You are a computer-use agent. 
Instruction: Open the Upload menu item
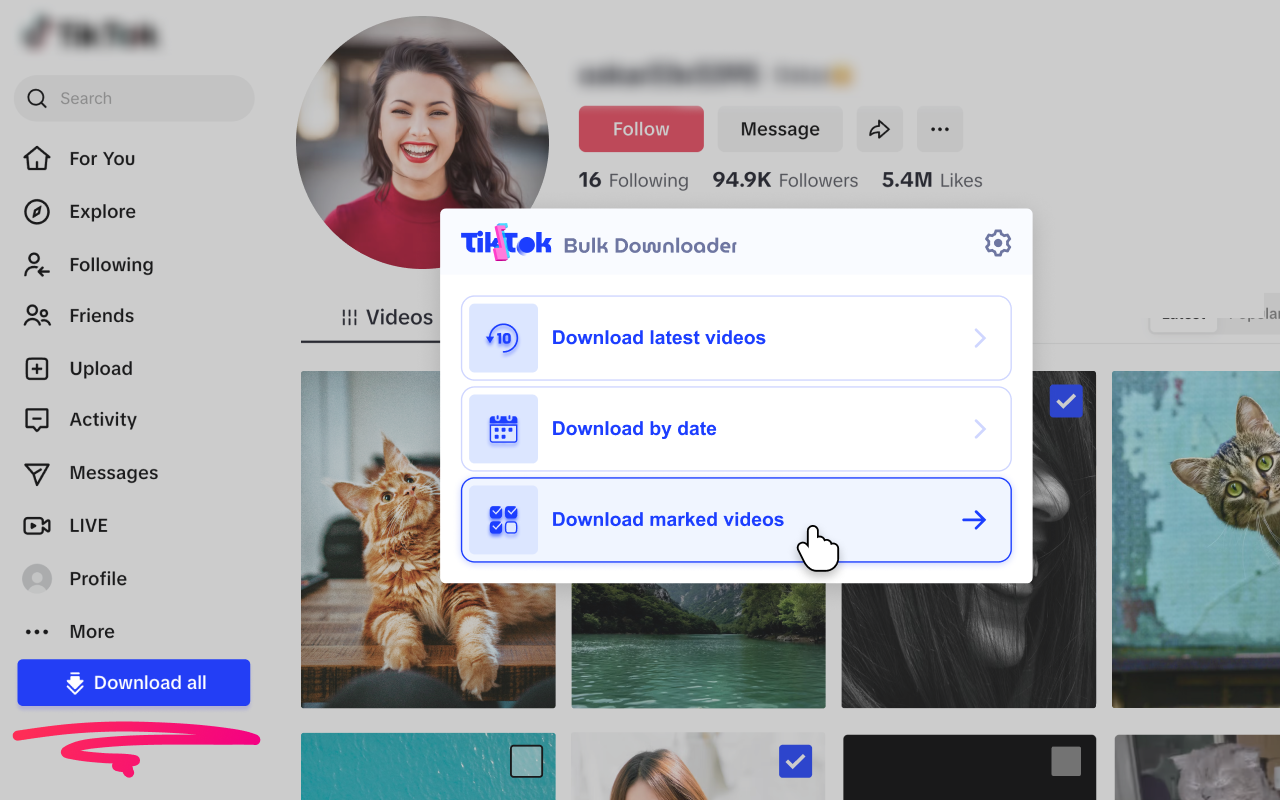tap(101, 368)
